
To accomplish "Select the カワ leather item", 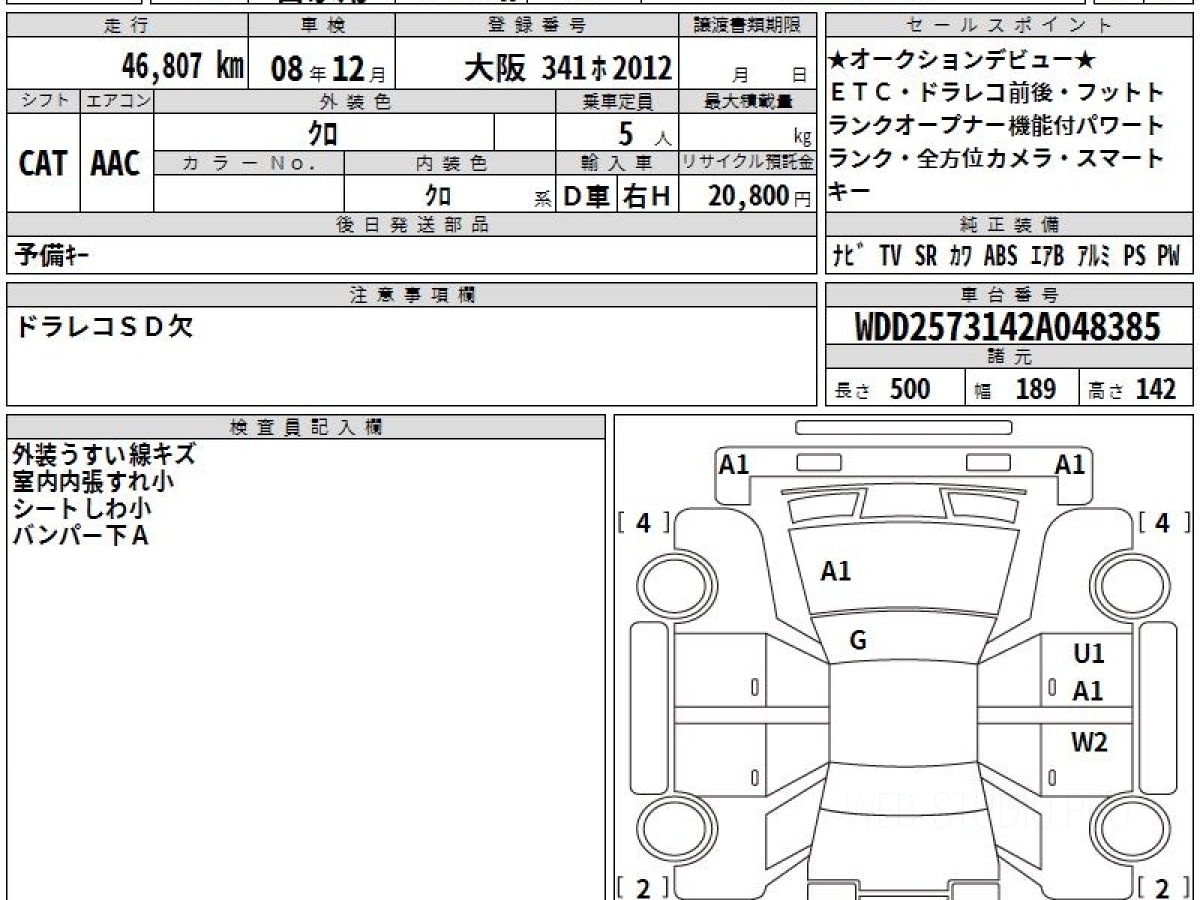I will [x=960, y=255].
